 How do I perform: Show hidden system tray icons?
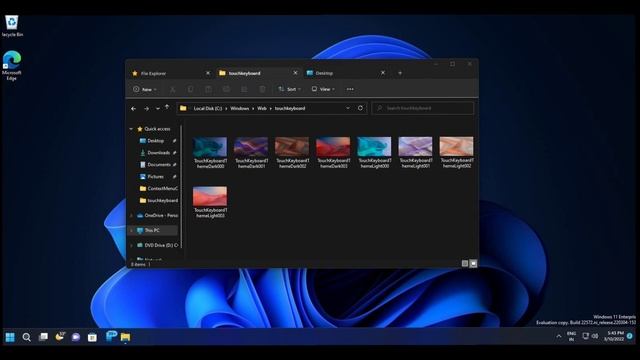click(559, 336)
